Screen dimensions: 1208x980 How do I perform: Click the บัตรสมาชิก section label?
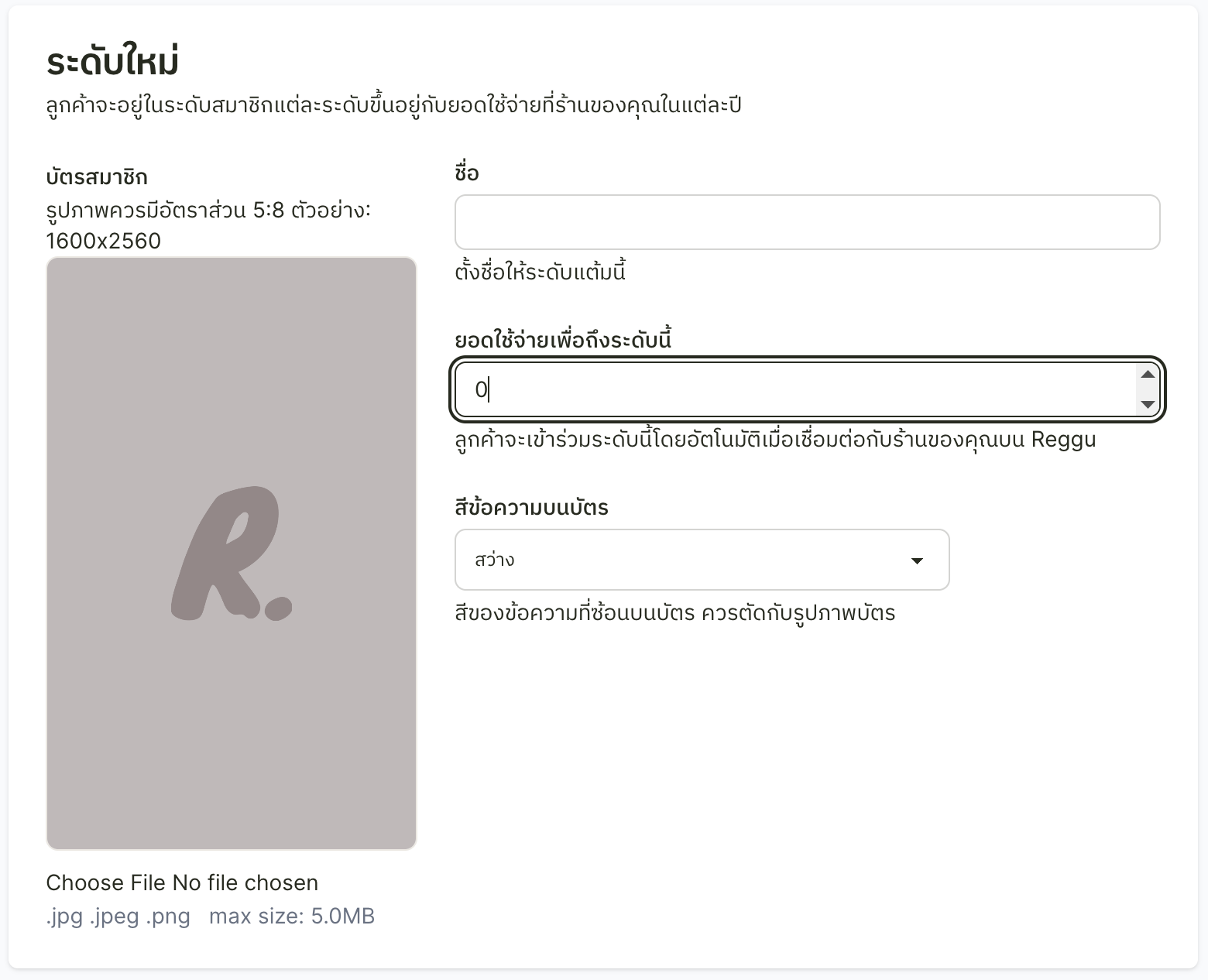click(97, 176)
